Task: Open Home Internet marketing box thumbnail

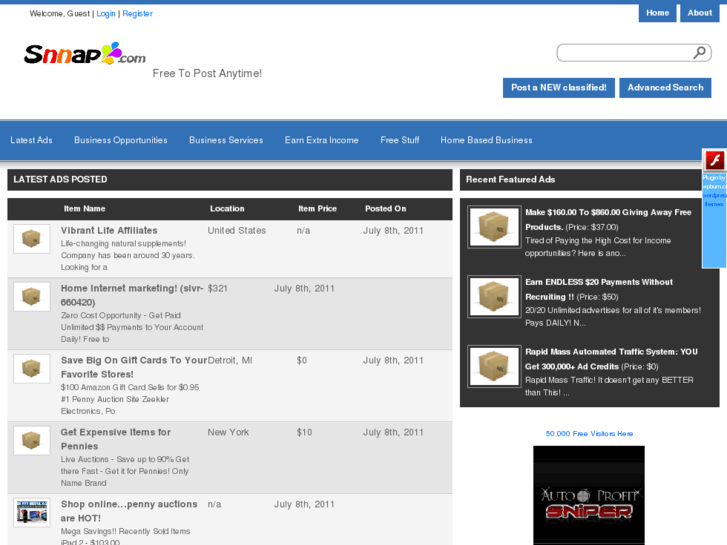Action: click(32, 296)
